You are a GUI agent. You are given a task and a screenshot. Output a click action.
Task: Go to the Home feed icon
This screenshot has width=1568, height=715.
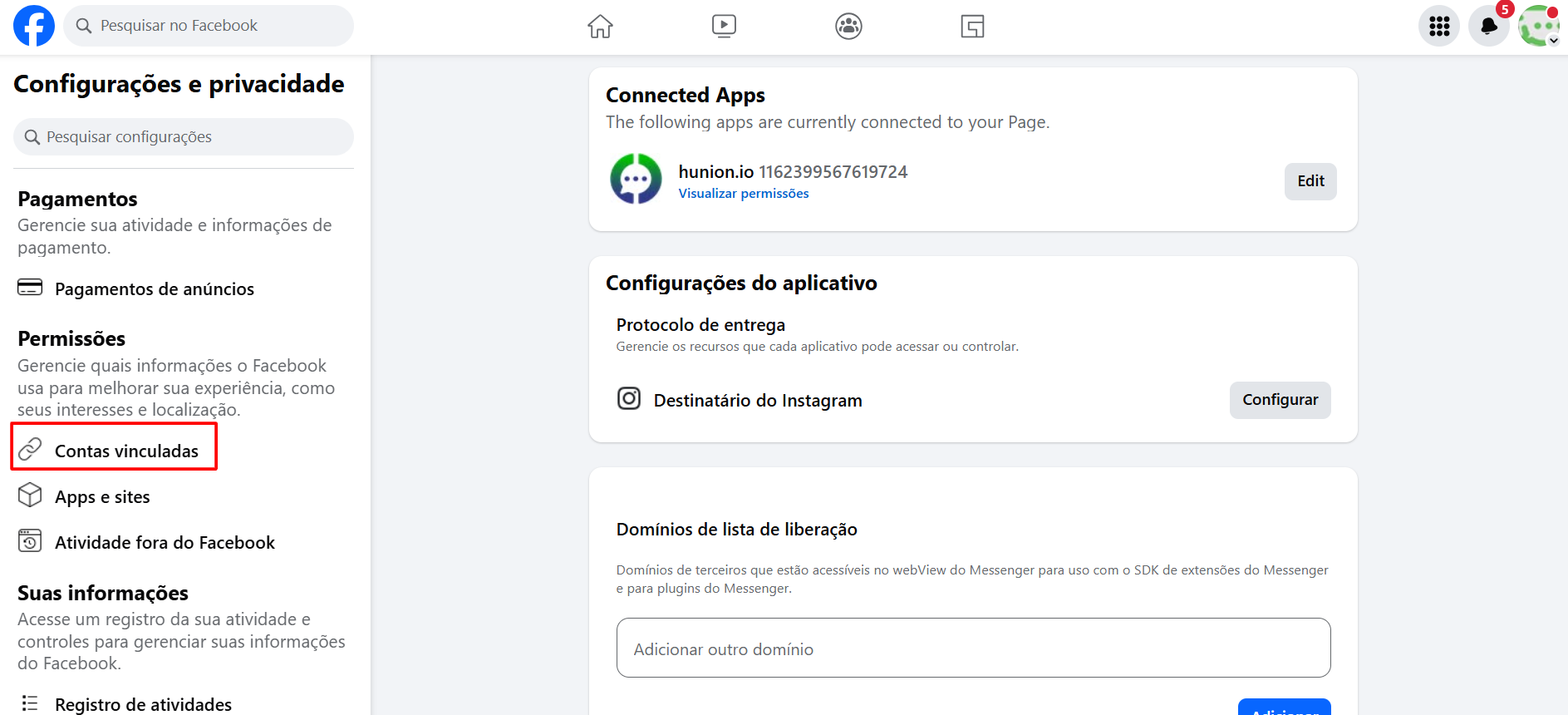pyautogui.click(x=600, y=27)
